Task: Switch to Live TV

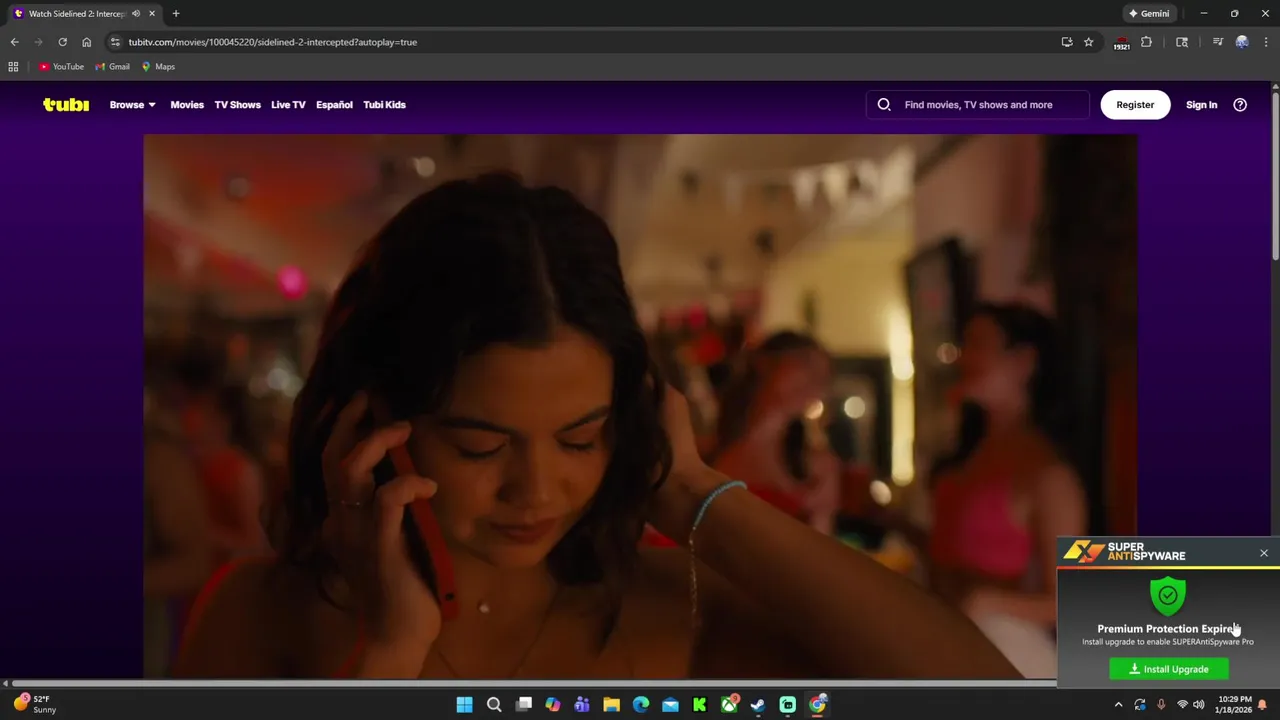Action: [288, 104]
